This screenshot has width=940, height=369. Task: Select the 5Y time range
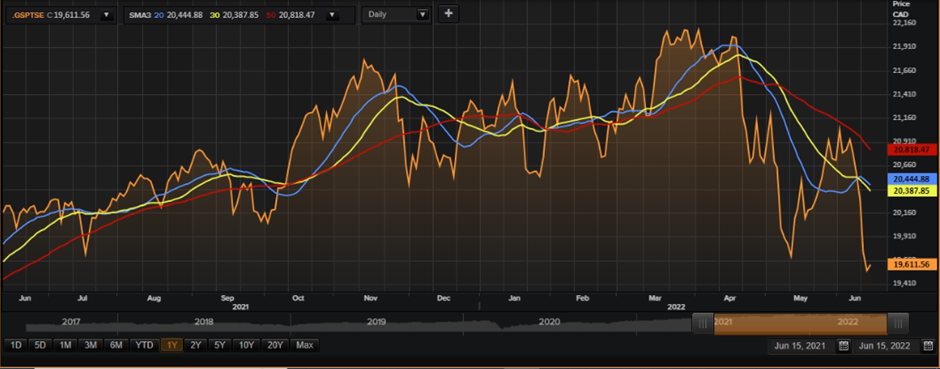coord(219,345)
